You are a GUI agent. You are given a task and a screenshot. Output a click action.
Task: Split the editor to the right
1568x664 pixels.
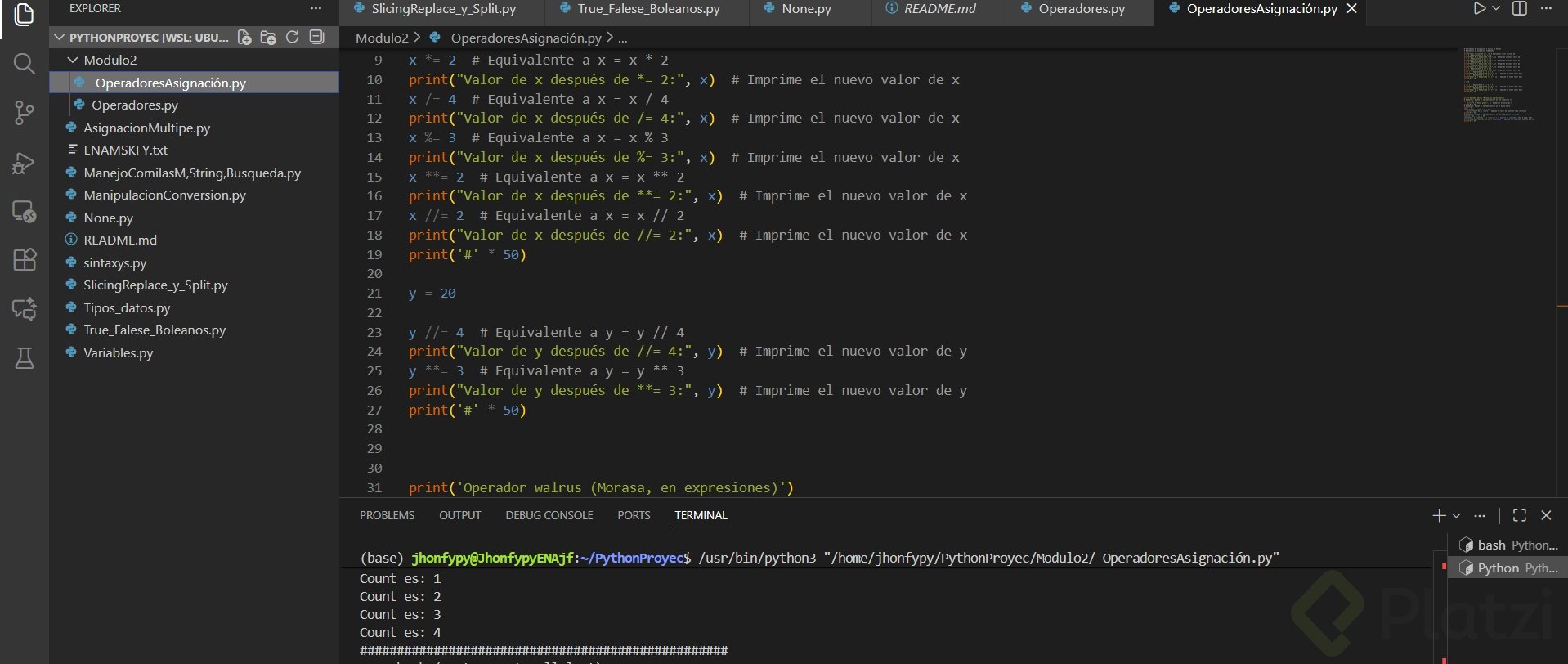click(1520, 9)
